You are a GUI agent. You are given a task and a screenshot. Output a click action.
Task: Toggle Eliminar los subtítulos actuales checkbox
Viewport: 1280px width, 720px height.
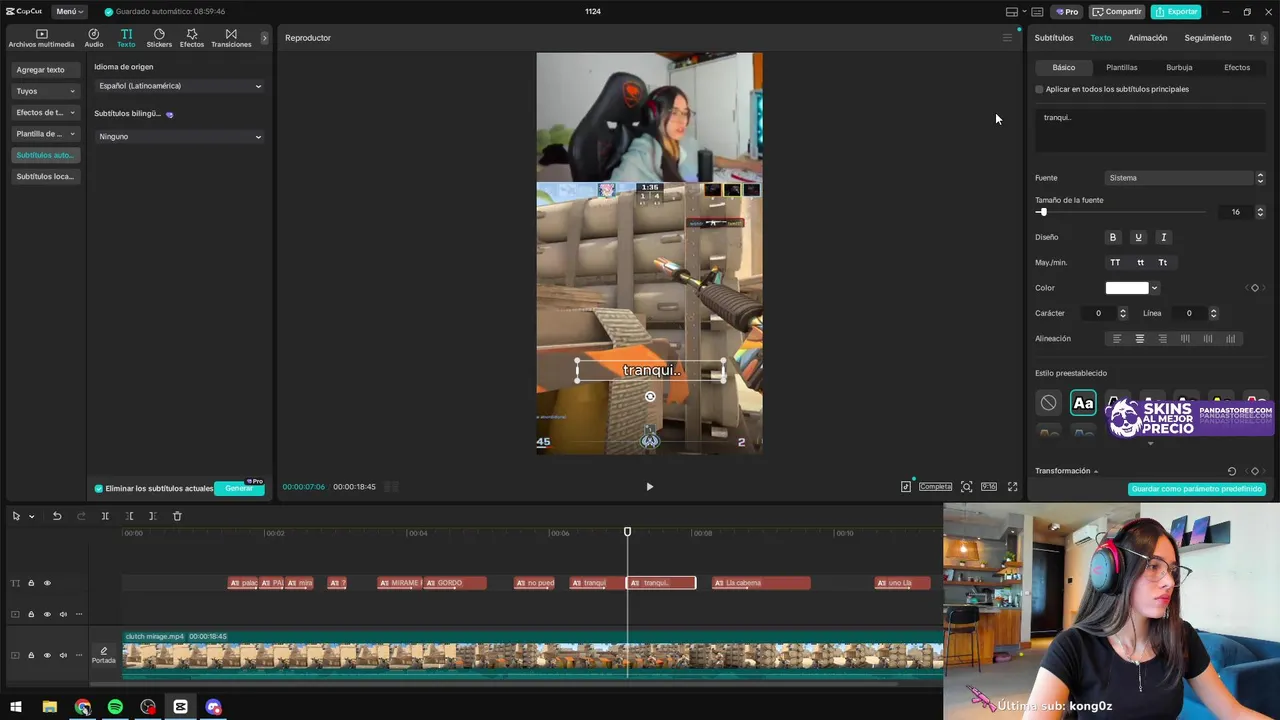(x=99, y=488)
